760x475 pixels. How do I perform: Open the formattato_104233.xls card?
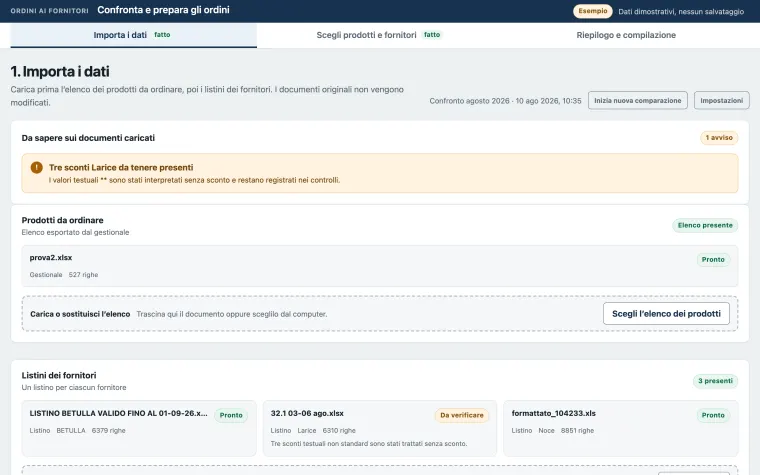[x=621, y=428]
